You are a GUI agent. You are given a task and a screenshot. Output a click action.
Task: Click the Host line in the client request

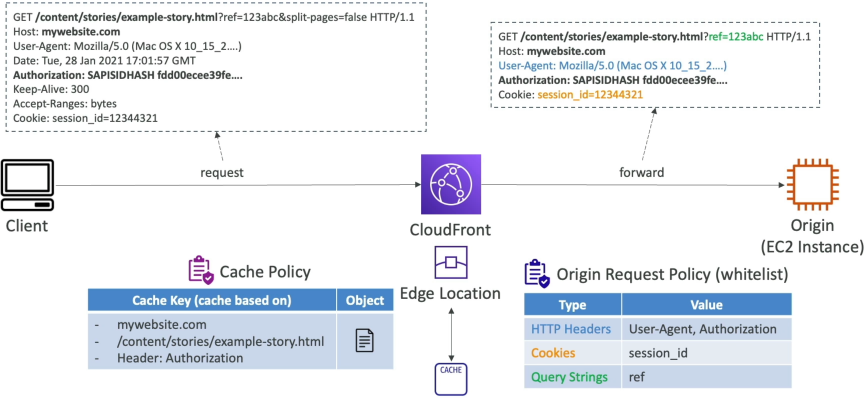(66, 31)
